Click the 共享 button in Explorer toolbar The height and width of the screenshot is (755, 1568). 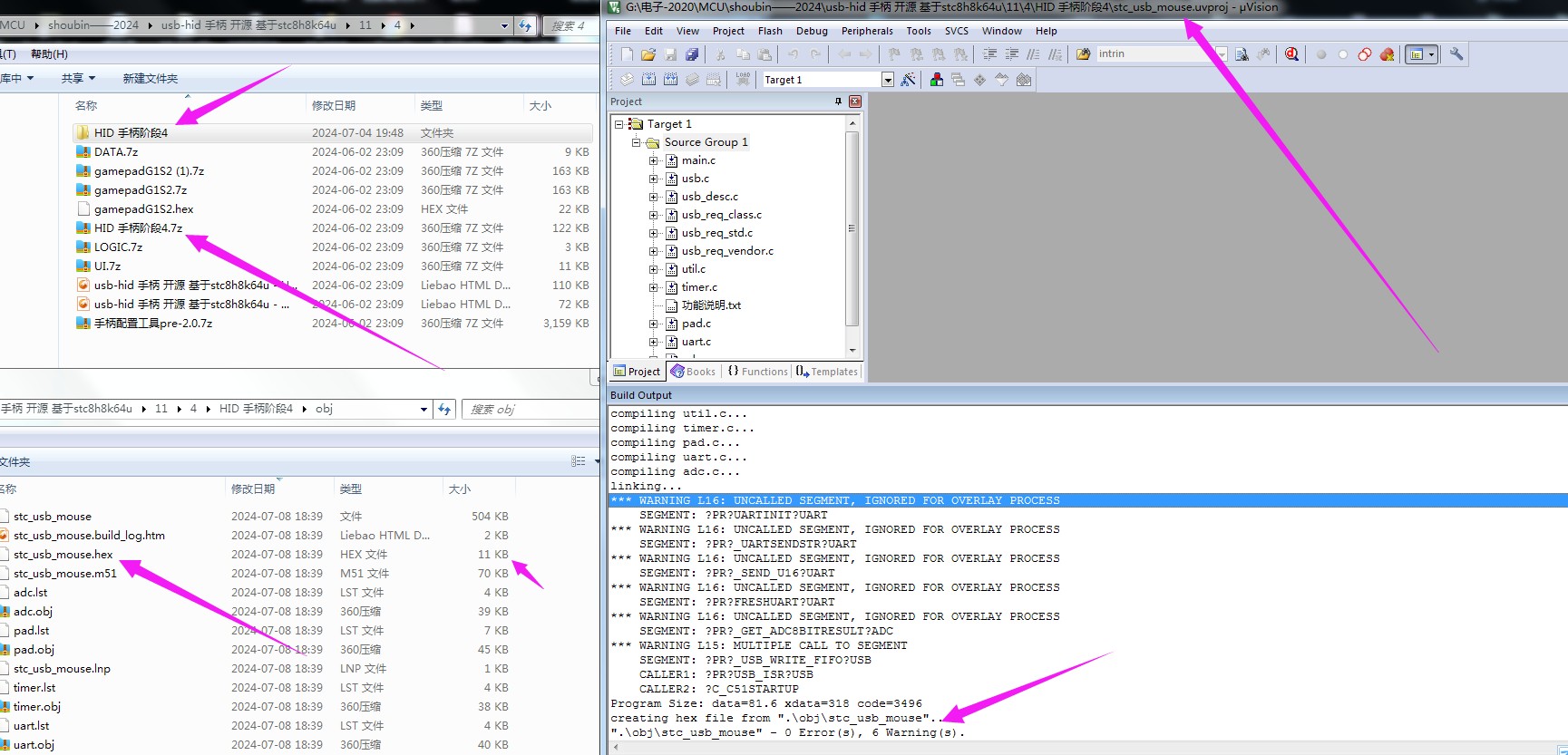pos(78,79)
